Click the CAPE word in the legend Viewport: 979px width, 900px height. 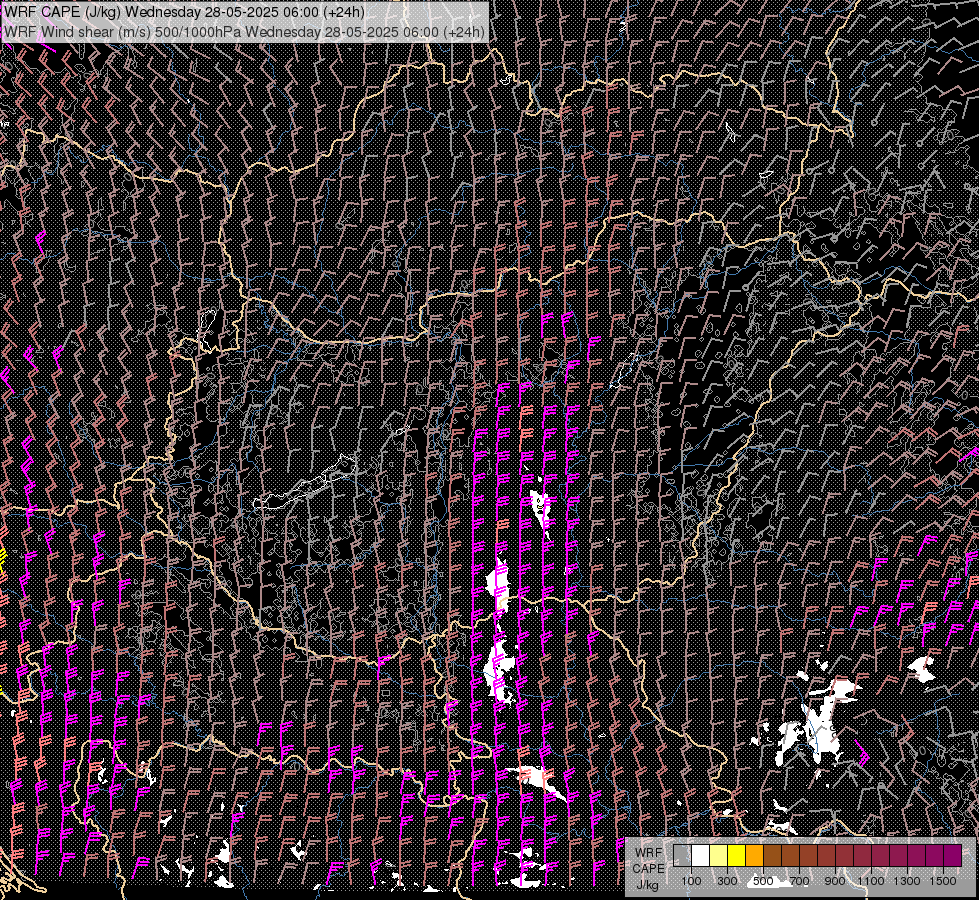648,869
